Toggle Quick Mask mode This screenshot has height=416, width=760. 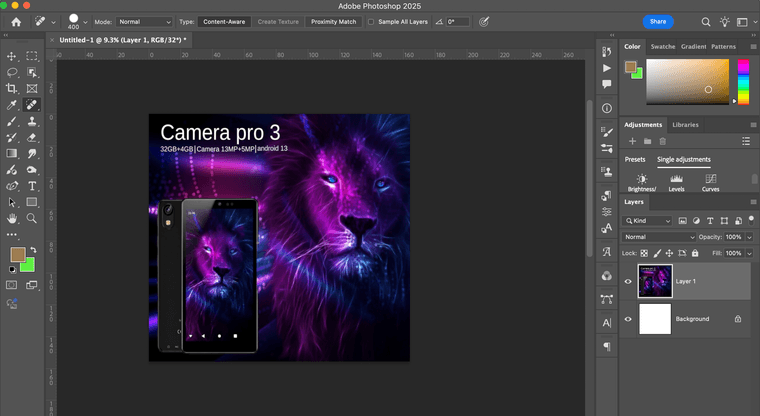pos(11,285)
